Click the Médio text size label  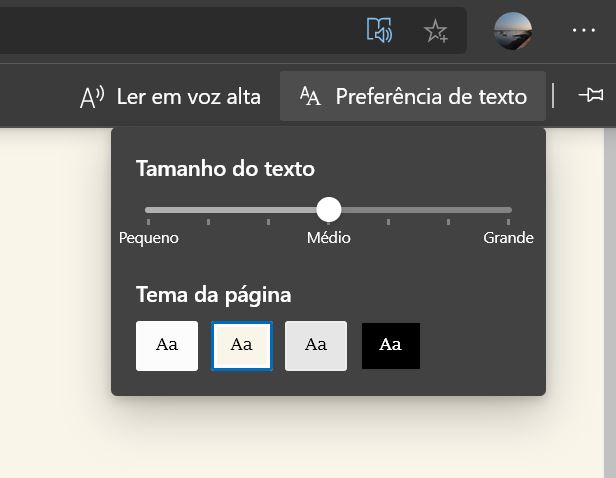tap(329, 238)
